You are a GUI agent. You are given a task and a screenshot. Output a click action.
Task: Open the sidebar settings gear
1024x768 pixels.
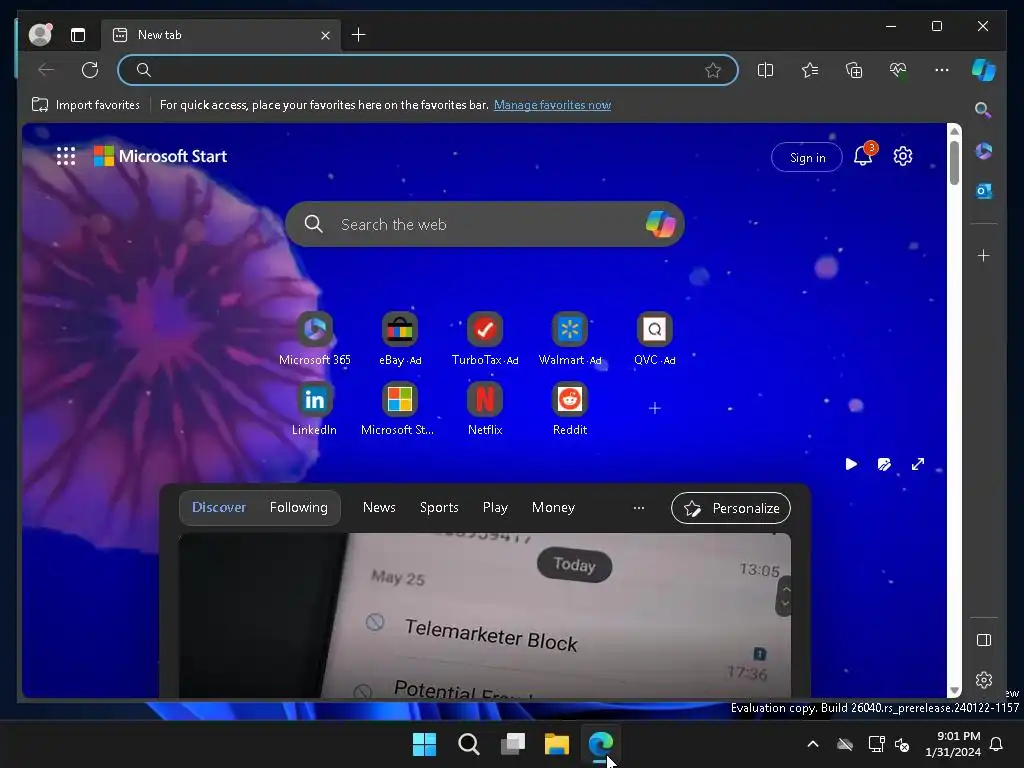tap(984, 680)
